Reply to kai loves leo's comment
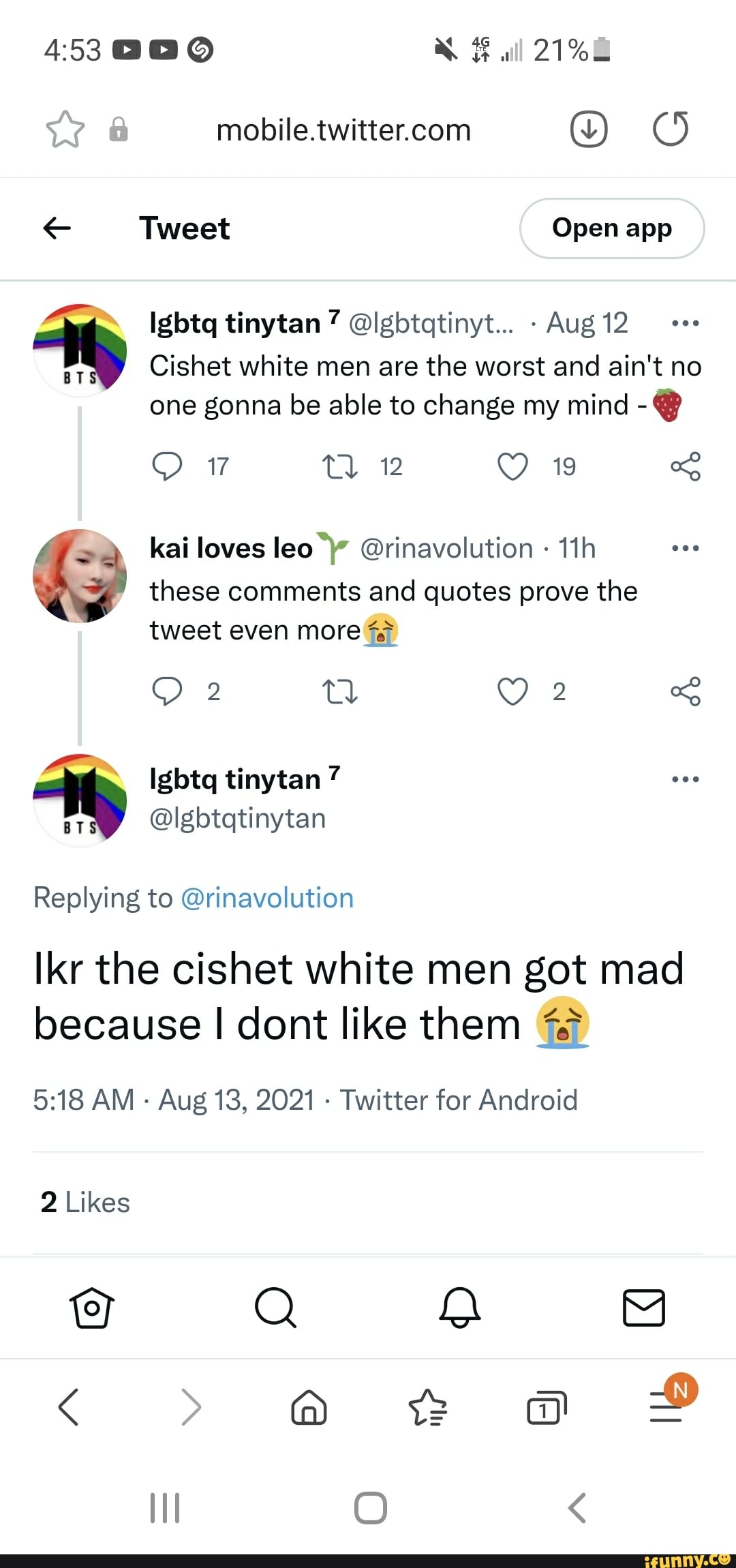The height and width of the screenshot is (1568, 736). [168, 691]
